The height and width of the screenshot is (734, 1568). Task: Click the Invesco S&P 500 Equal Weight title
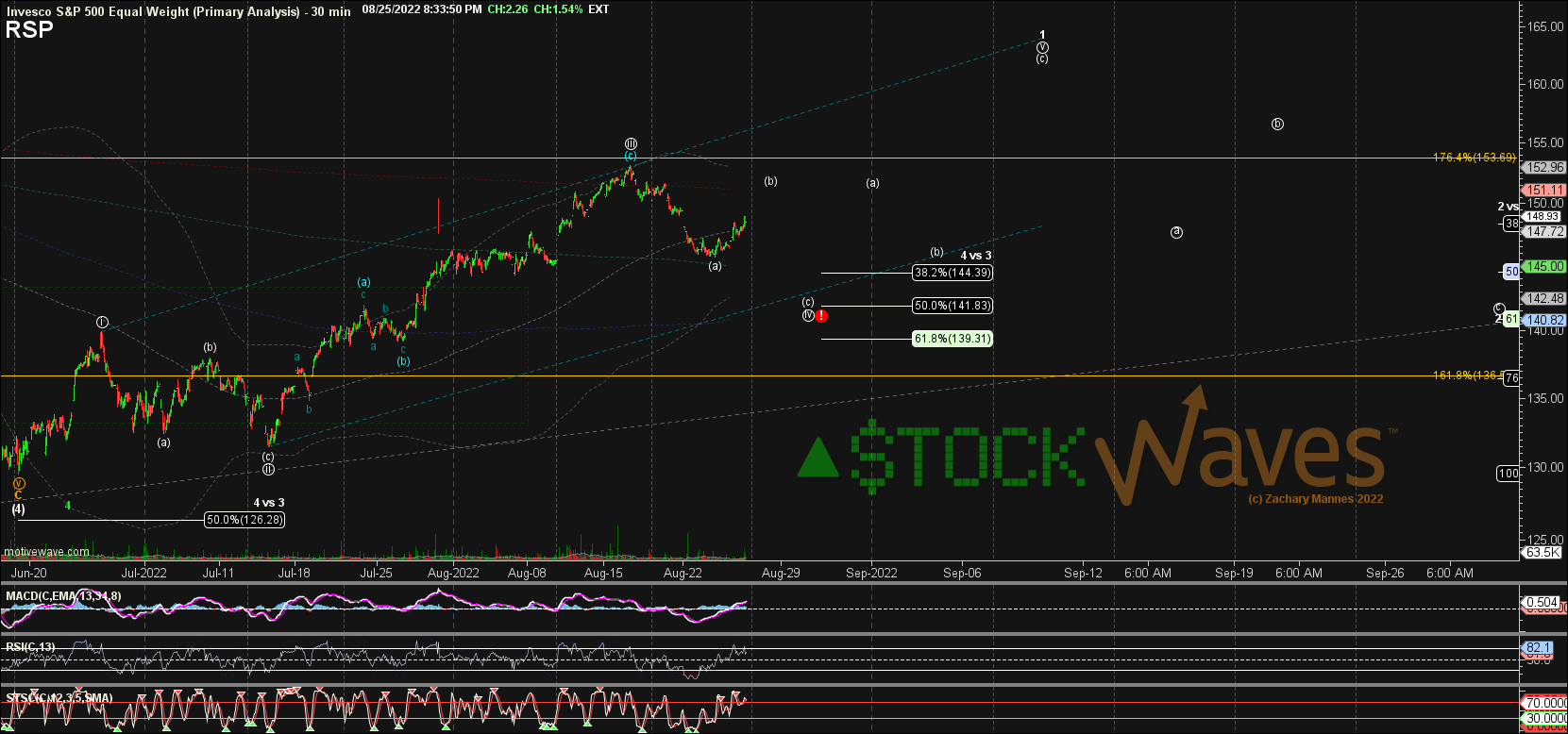point(178,10)
